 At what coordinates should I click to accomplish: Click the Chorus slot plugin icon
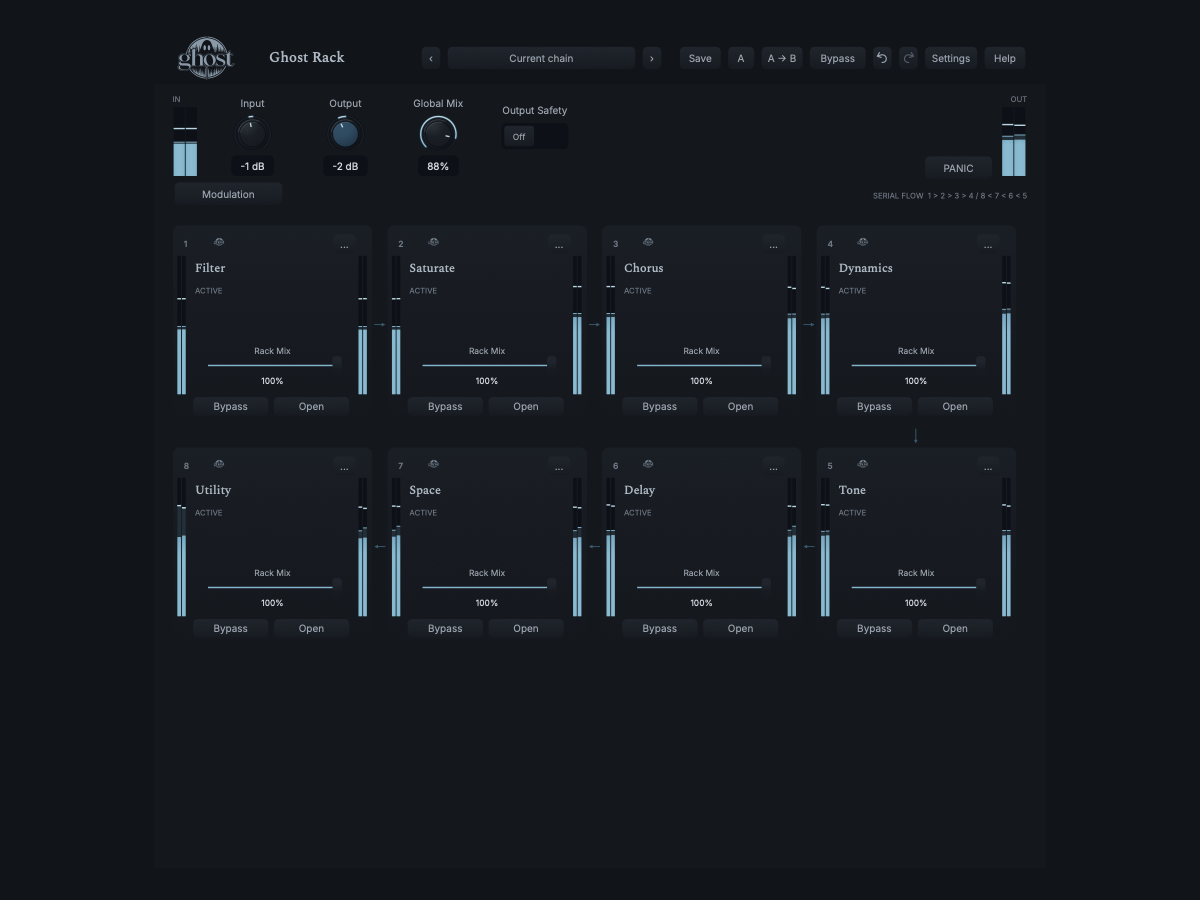(x=648, y=242)
